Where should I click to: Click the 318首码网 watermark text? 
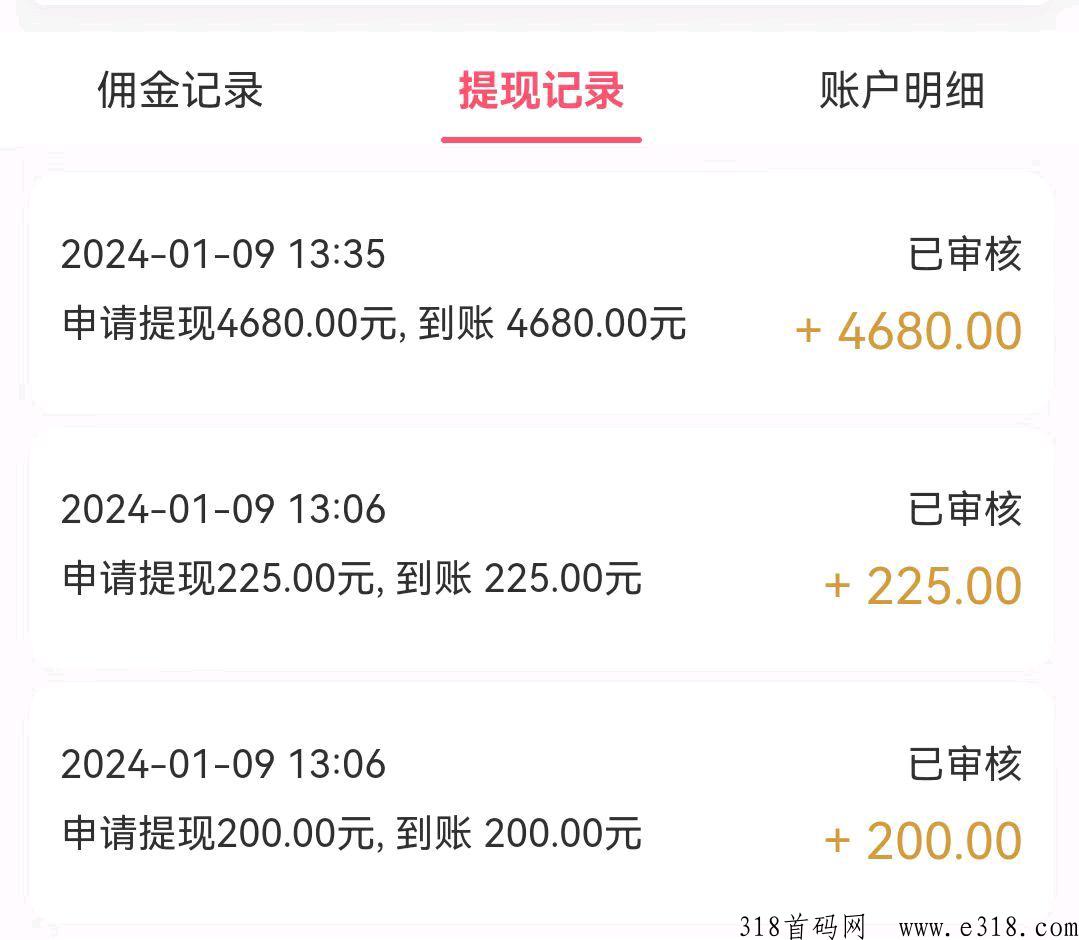pos(802,926)
